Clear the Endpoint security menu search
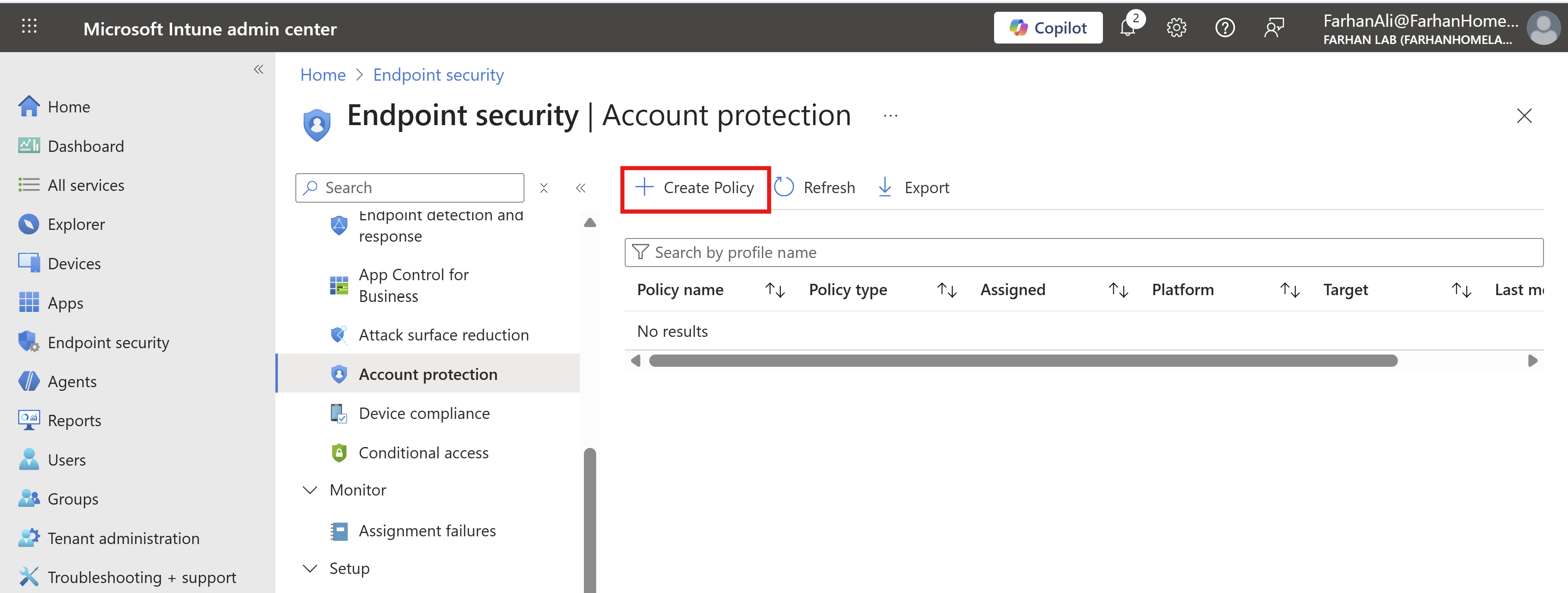Viewport: 1568px width, 593px height. [544, 188]
